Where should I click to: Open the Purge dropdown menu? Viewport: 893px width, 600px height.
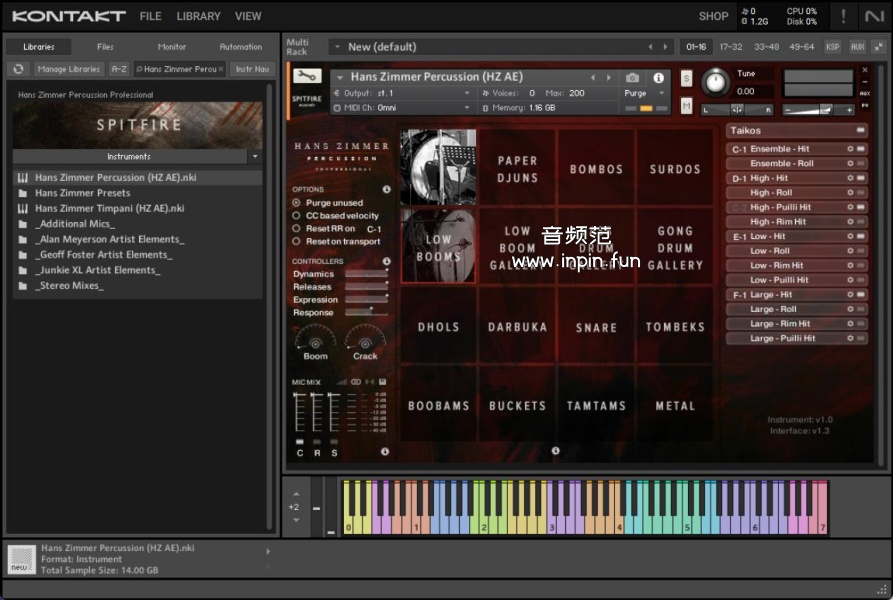[x=644, y=93]
